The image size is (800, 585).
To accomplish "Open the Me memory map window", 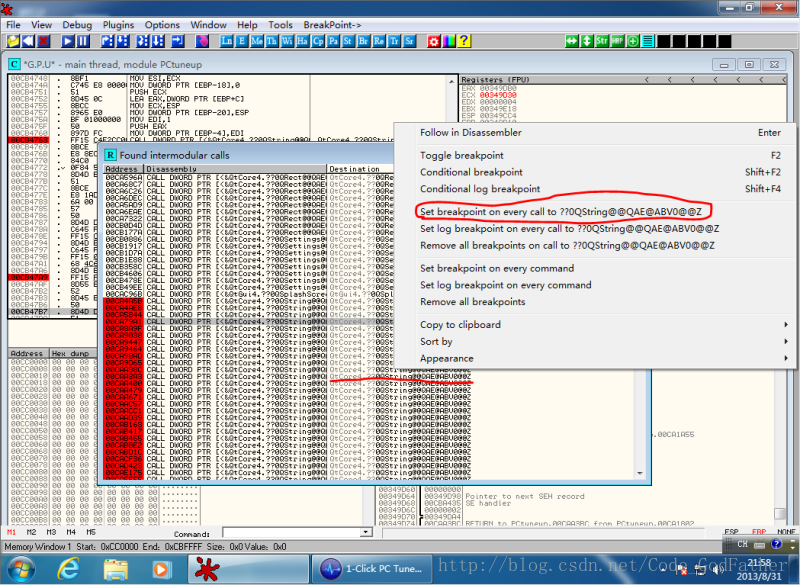I will (257, 41).
